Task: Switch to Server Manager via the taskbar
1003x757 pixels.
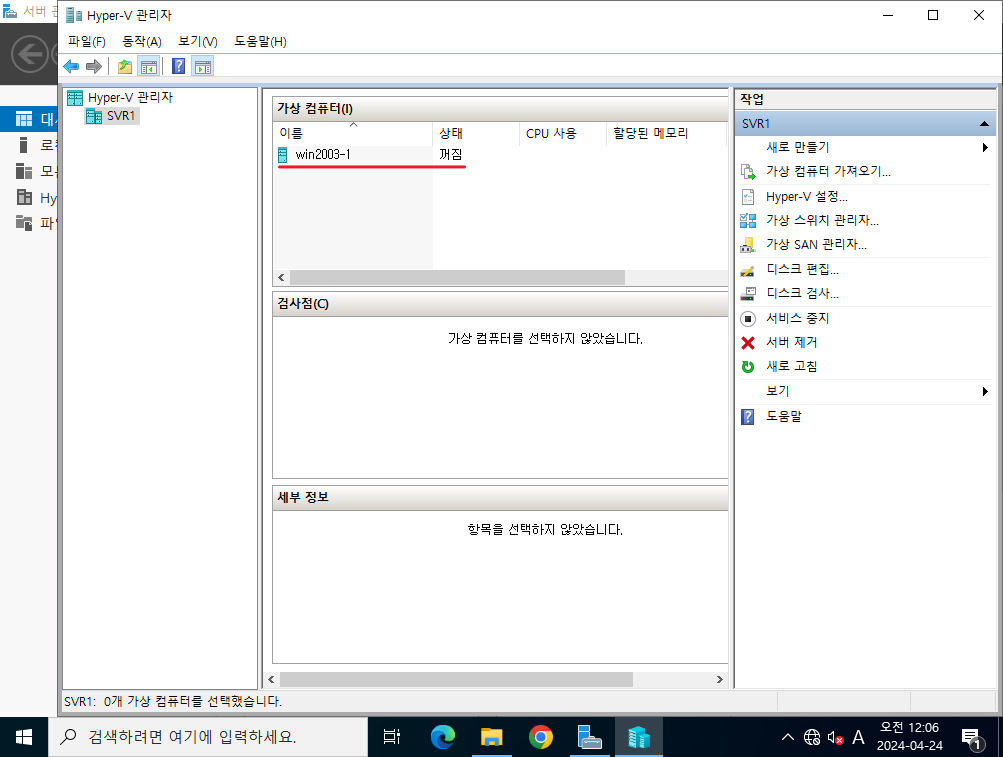Action: point(589,737)
